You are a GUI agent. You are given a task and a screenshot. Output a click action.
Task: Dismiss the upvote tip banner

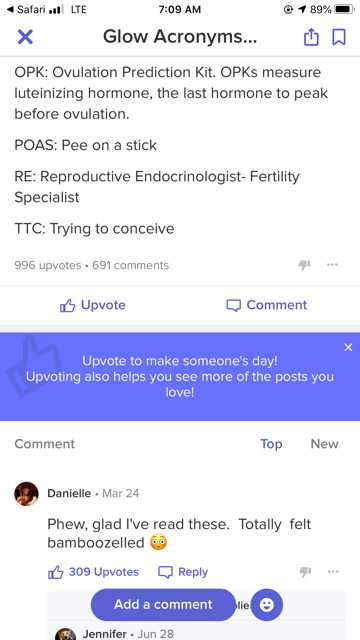pyautogui.click(x=348, y=347)
